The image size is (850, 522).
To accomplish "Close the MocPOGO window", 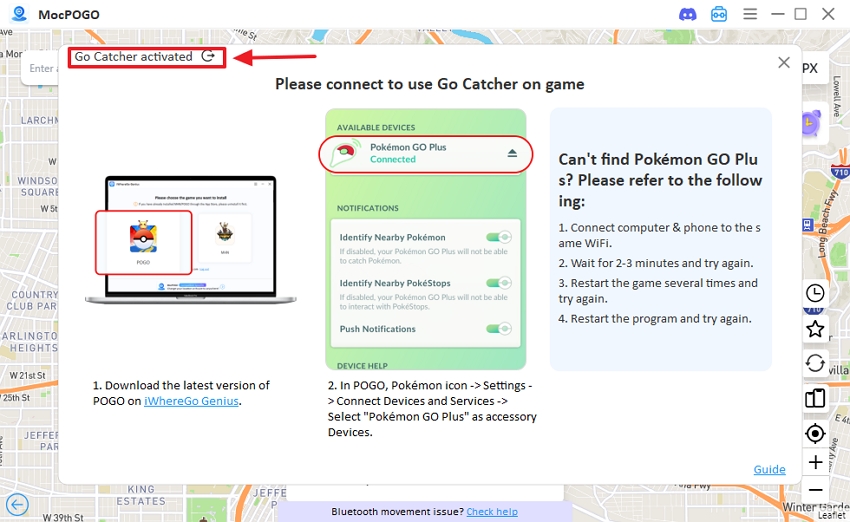I will 828,14.
